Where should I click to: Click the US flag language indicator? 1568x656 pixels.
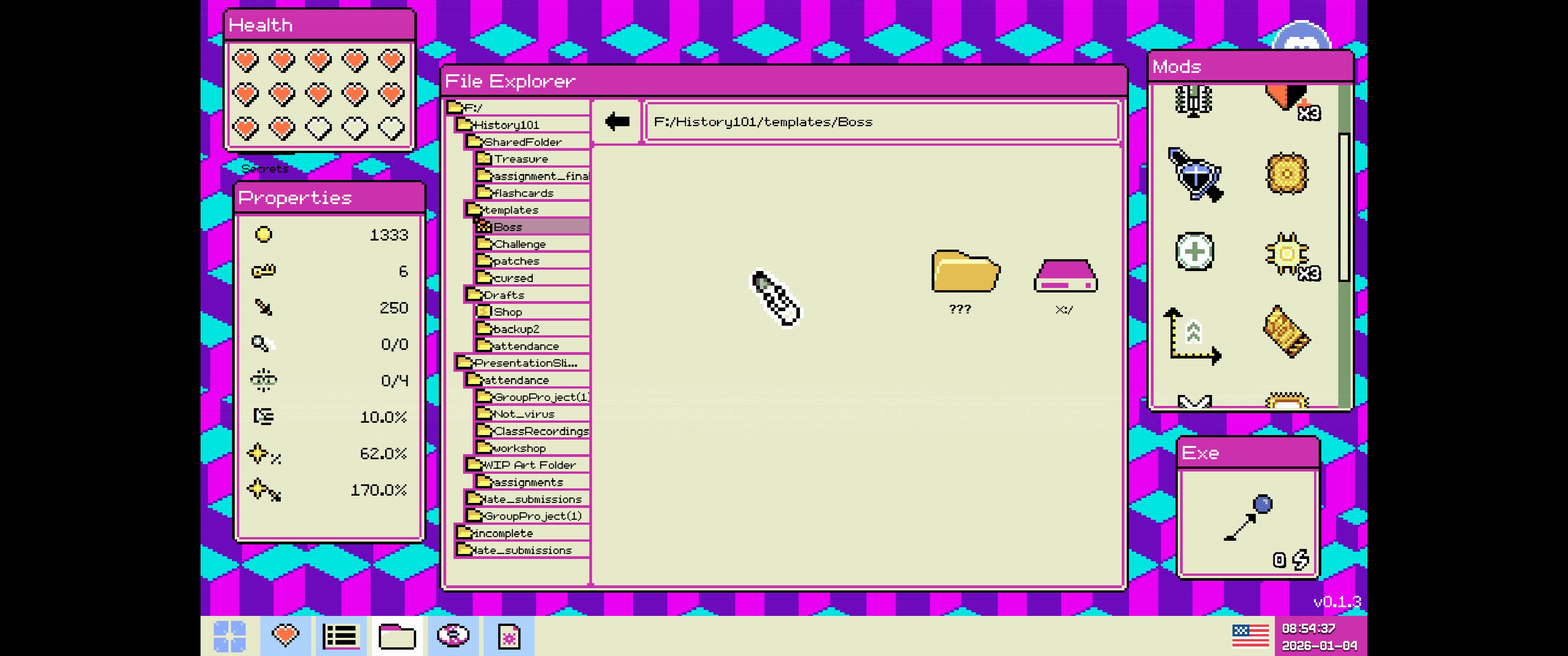(x=1250, y=636)
